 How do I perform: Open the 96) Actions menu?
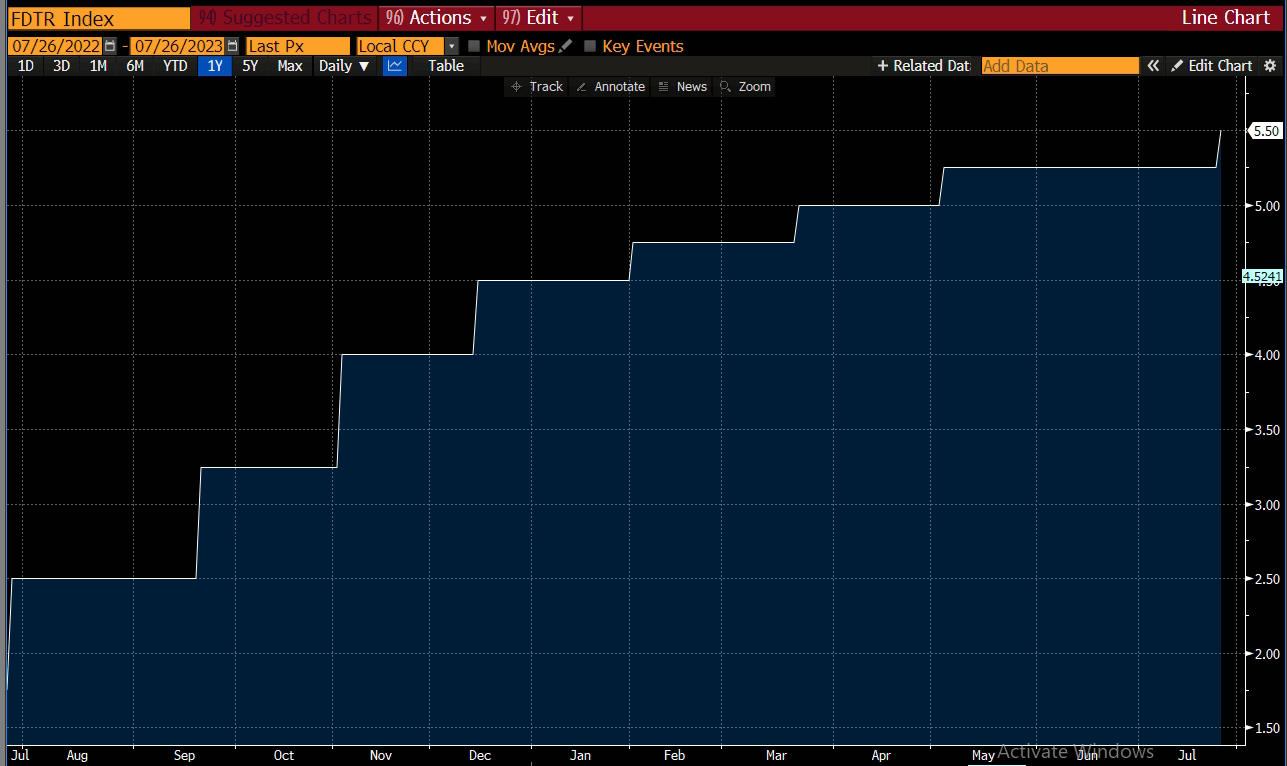pyautogui.click(x=435, y=17)
